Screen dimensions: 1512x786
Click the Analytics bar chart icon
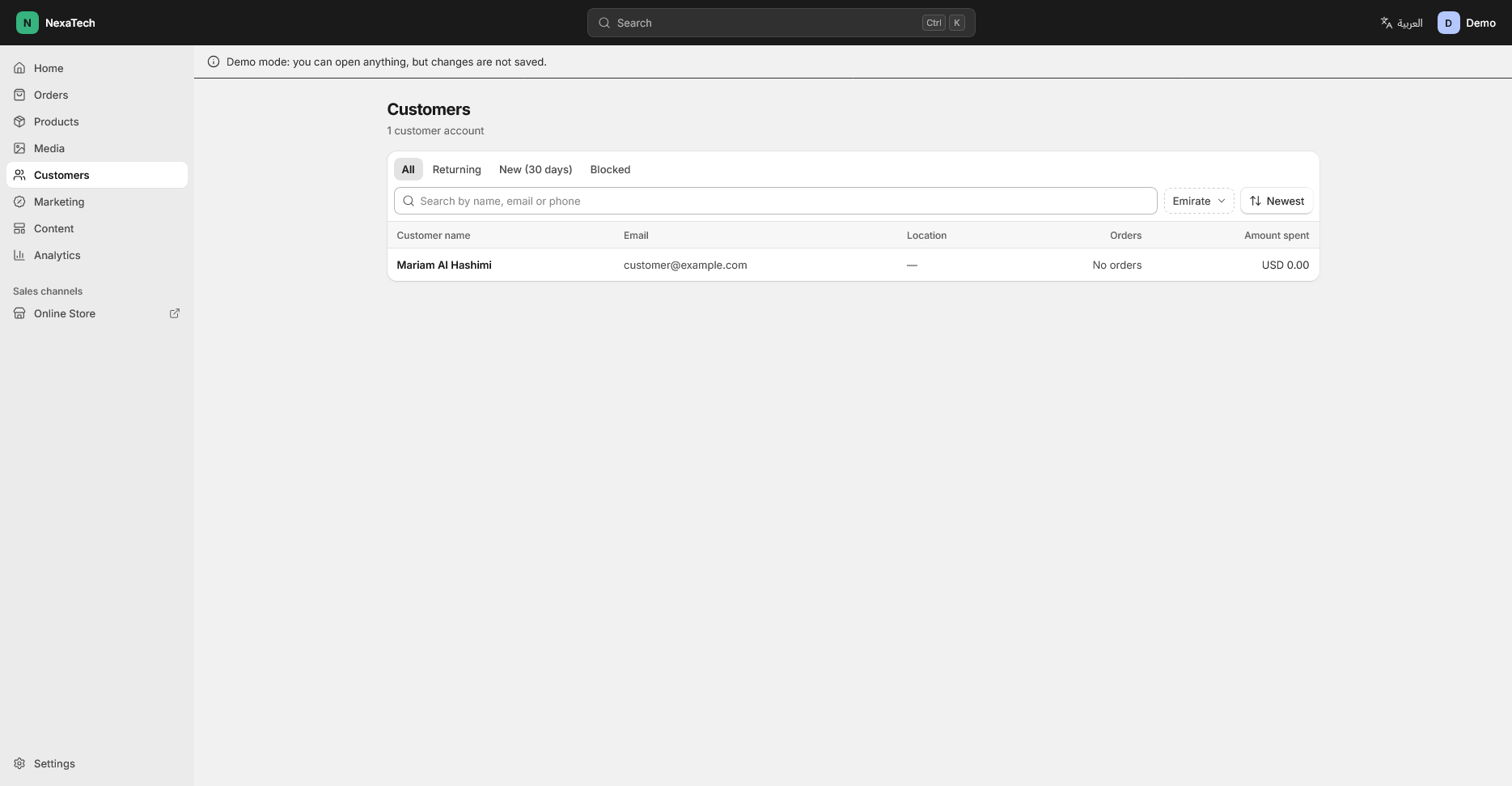(19, 255)
